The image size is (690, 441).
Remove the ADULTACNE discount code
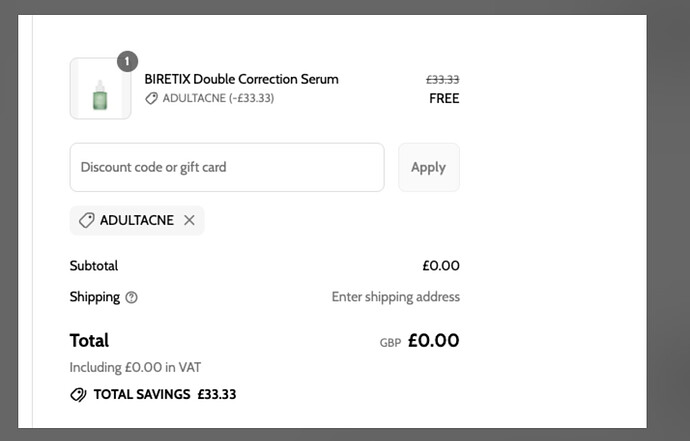[x=189, y=220]
